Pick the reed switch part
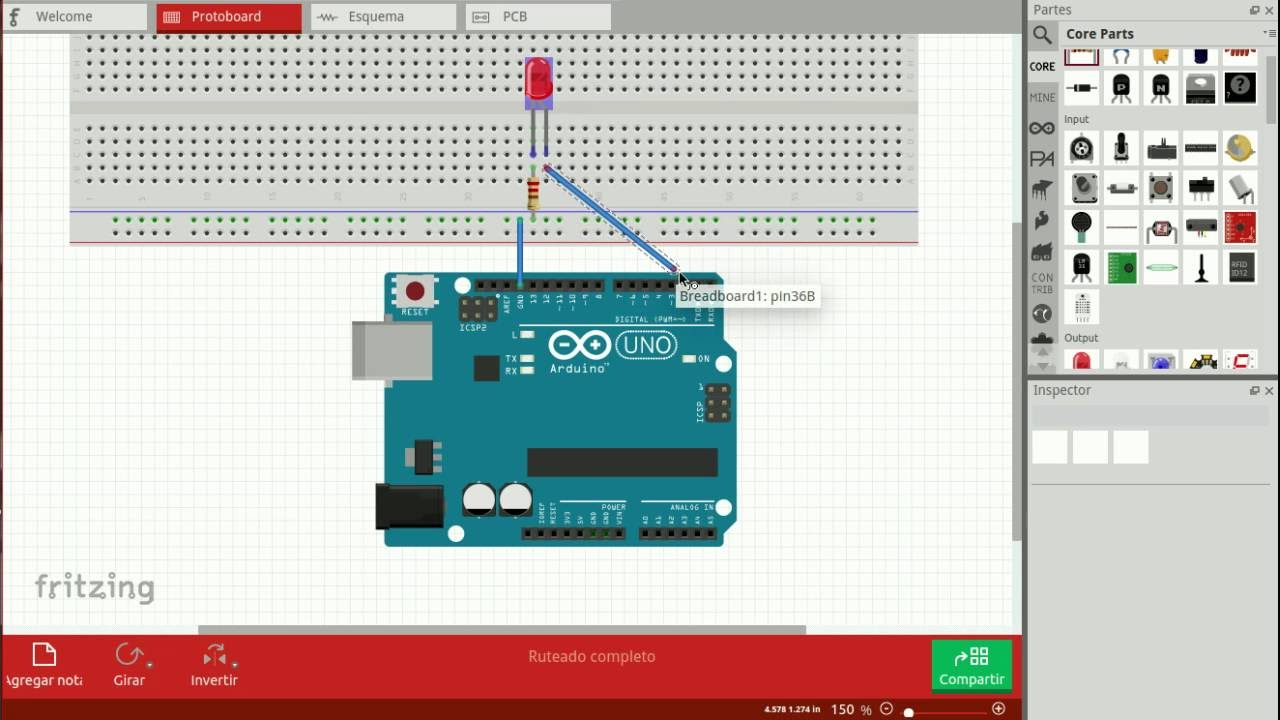 coord(1161,267)
